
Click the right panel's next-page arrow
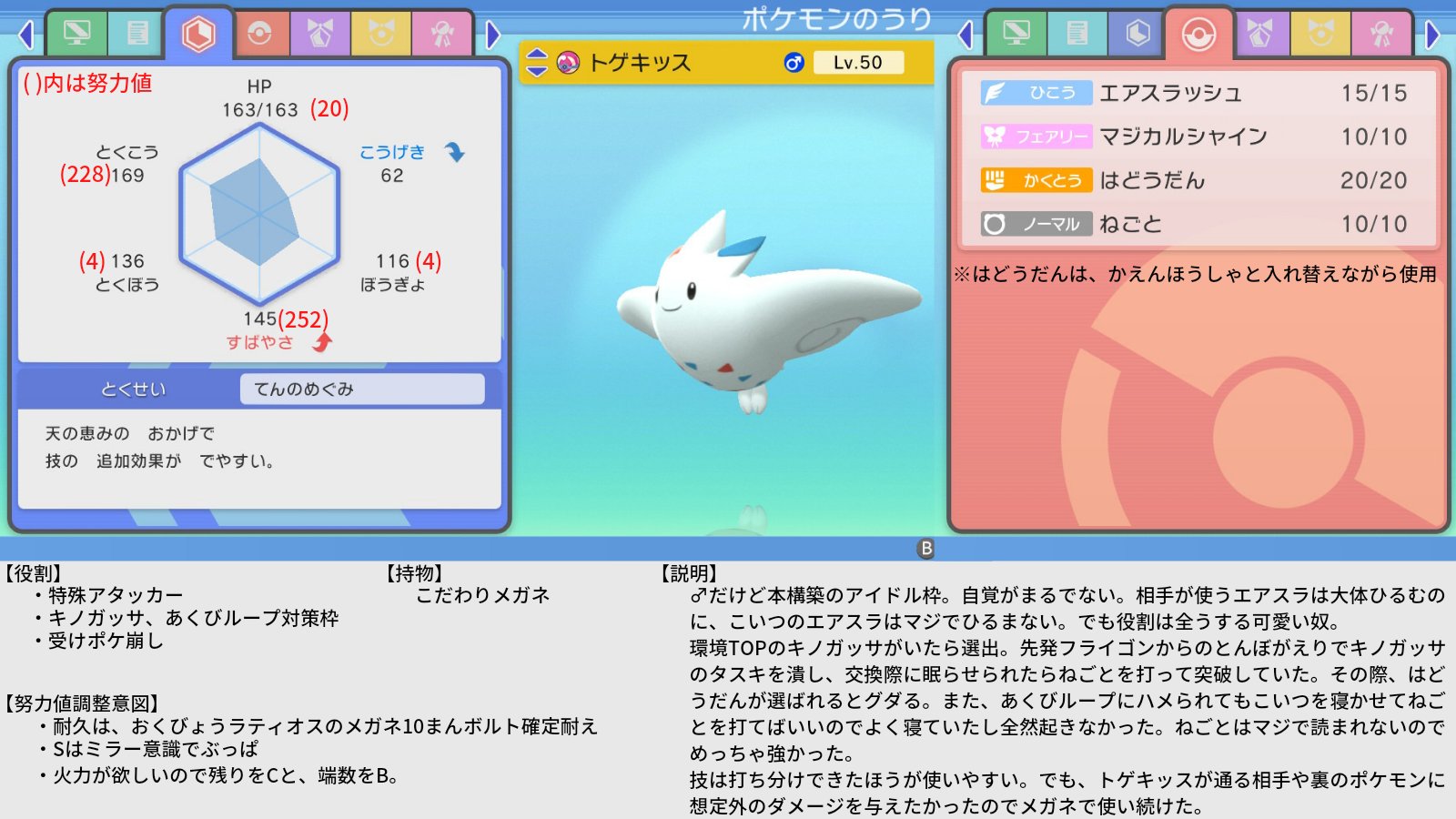click(x=1432, y=35)
